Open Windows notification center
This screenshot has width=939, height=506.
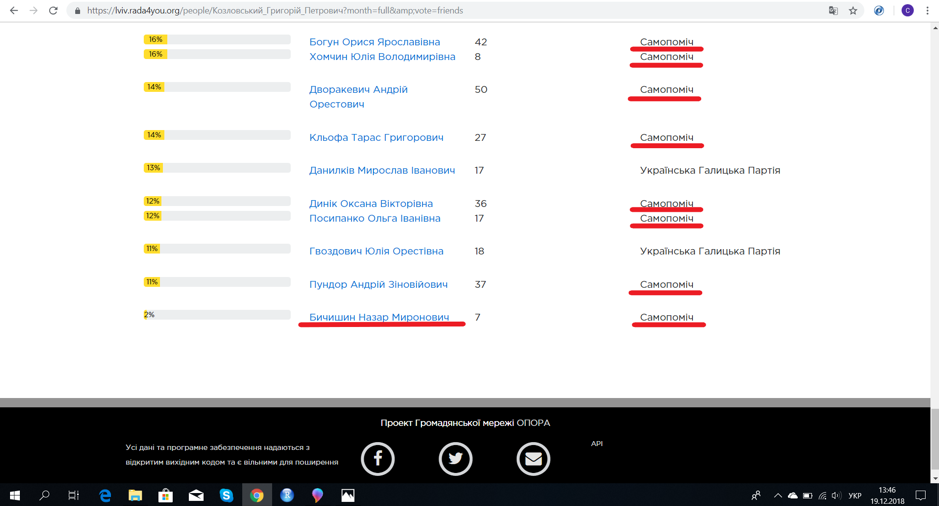[920, 495]
